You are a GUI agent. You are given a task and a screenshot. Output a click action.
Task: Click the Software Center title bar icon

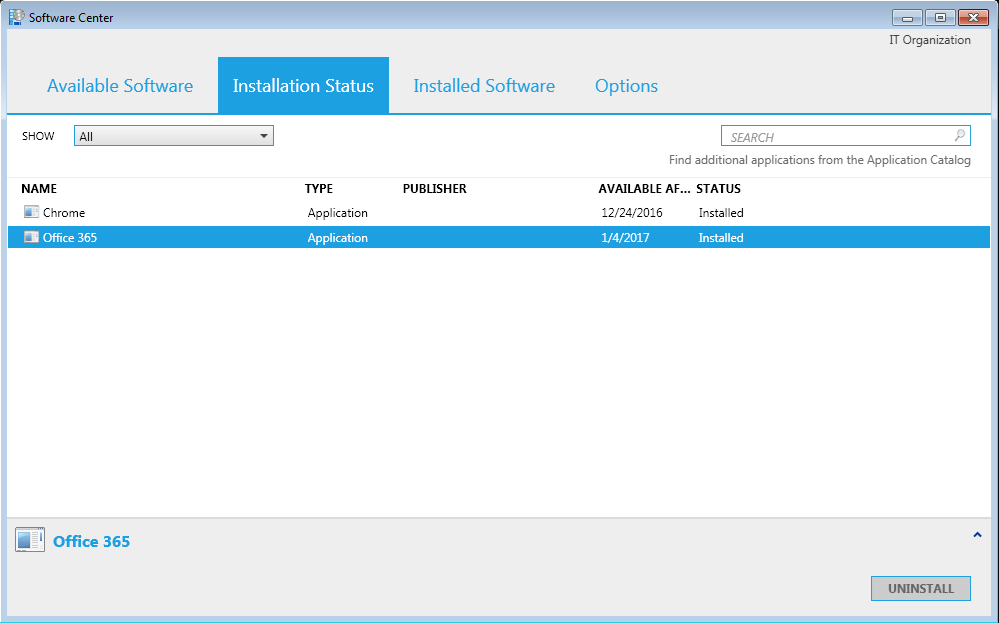click(17, 17)
